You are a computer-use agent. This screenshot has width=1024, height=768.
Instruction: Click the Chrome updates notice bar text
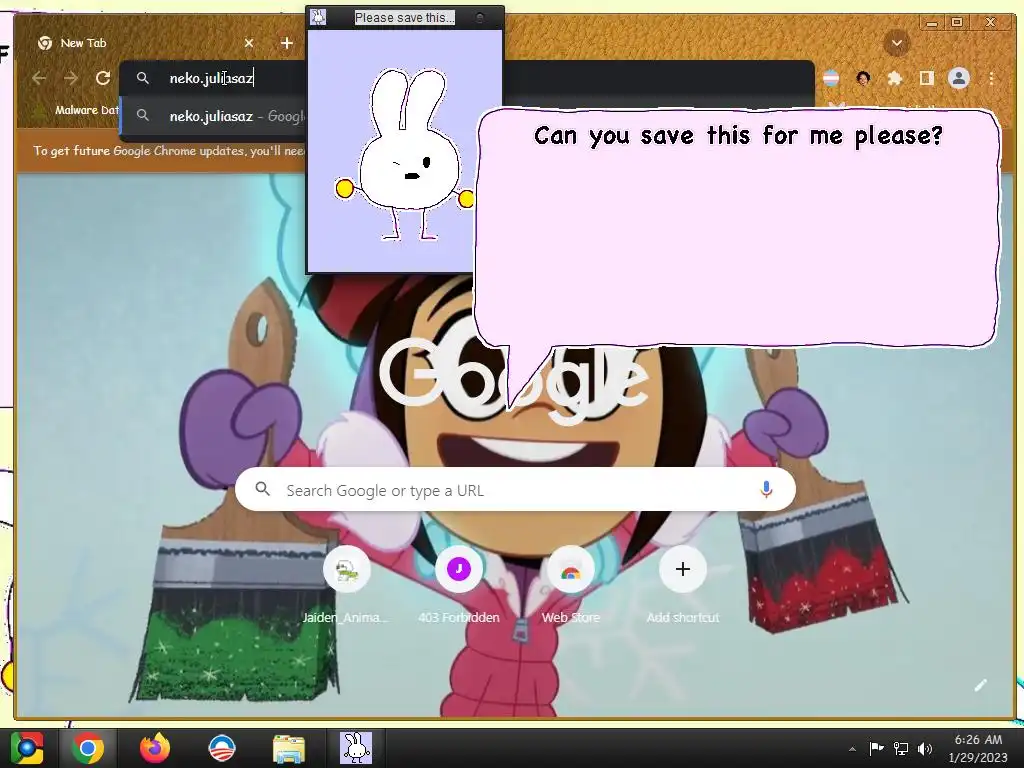click(169, 151)
